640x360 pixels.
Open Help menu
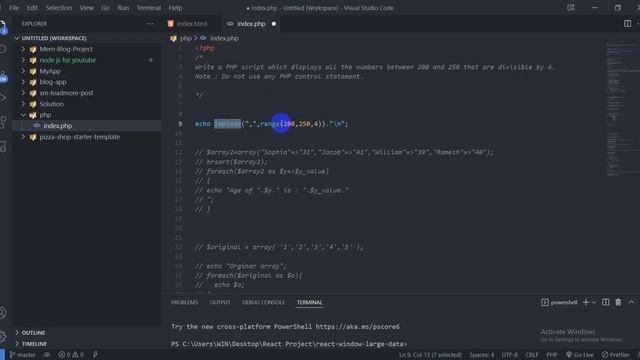point(175,8)
